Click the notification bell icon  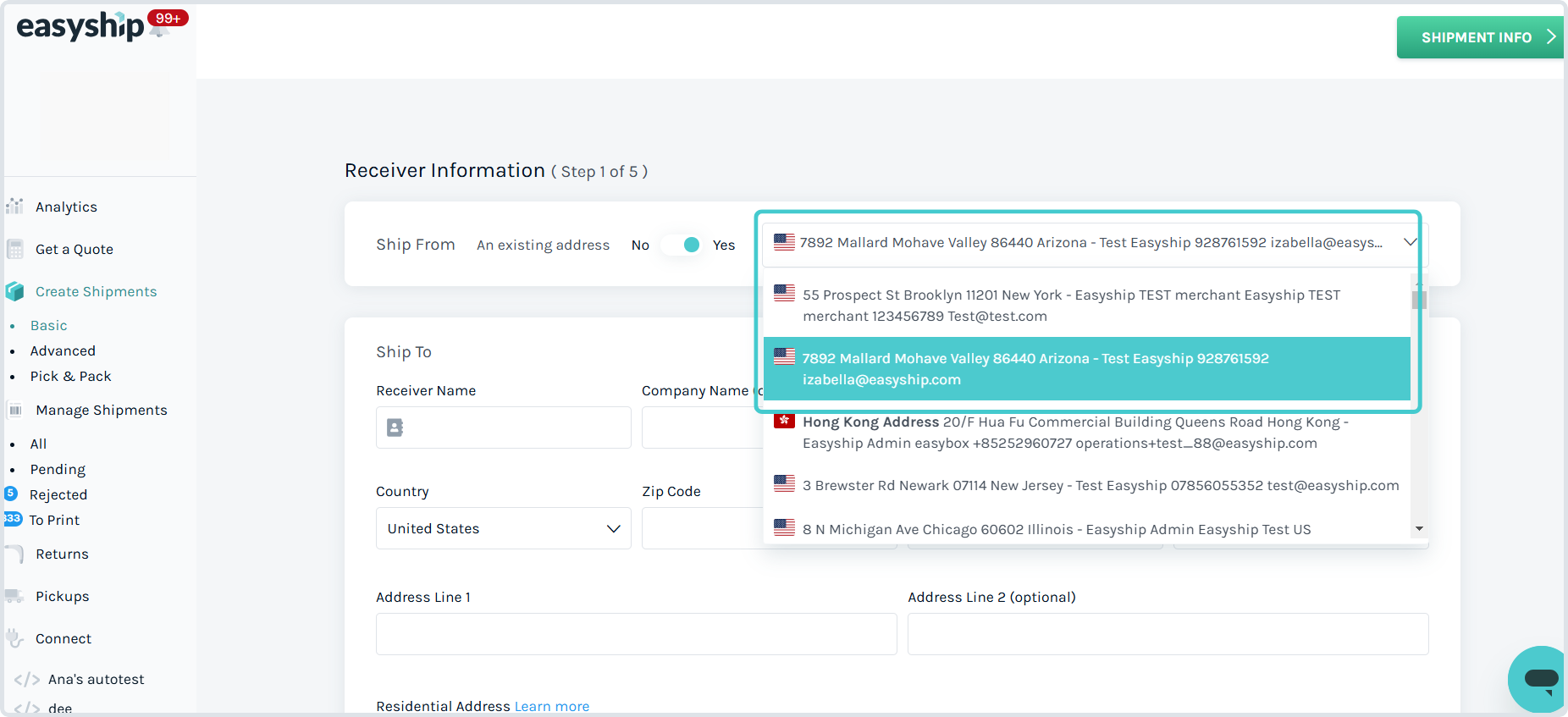tap(159, 28)
